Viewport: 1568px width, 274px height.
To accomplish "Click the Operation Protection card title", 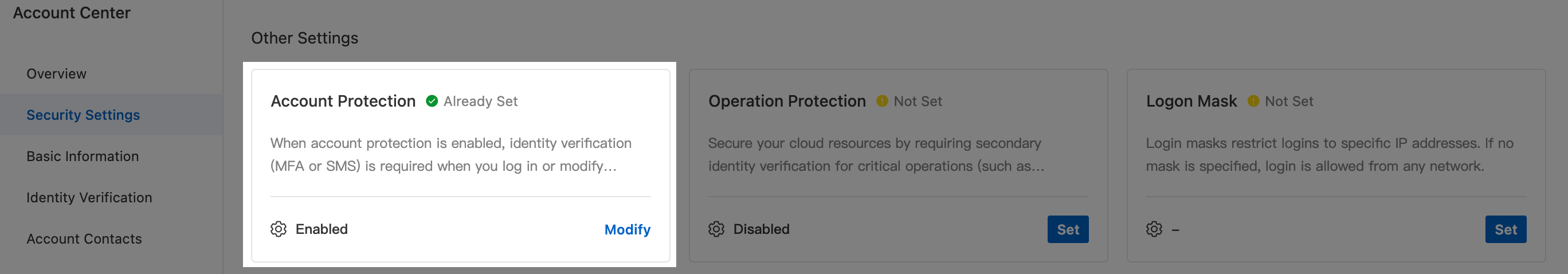I will point(786,101).
